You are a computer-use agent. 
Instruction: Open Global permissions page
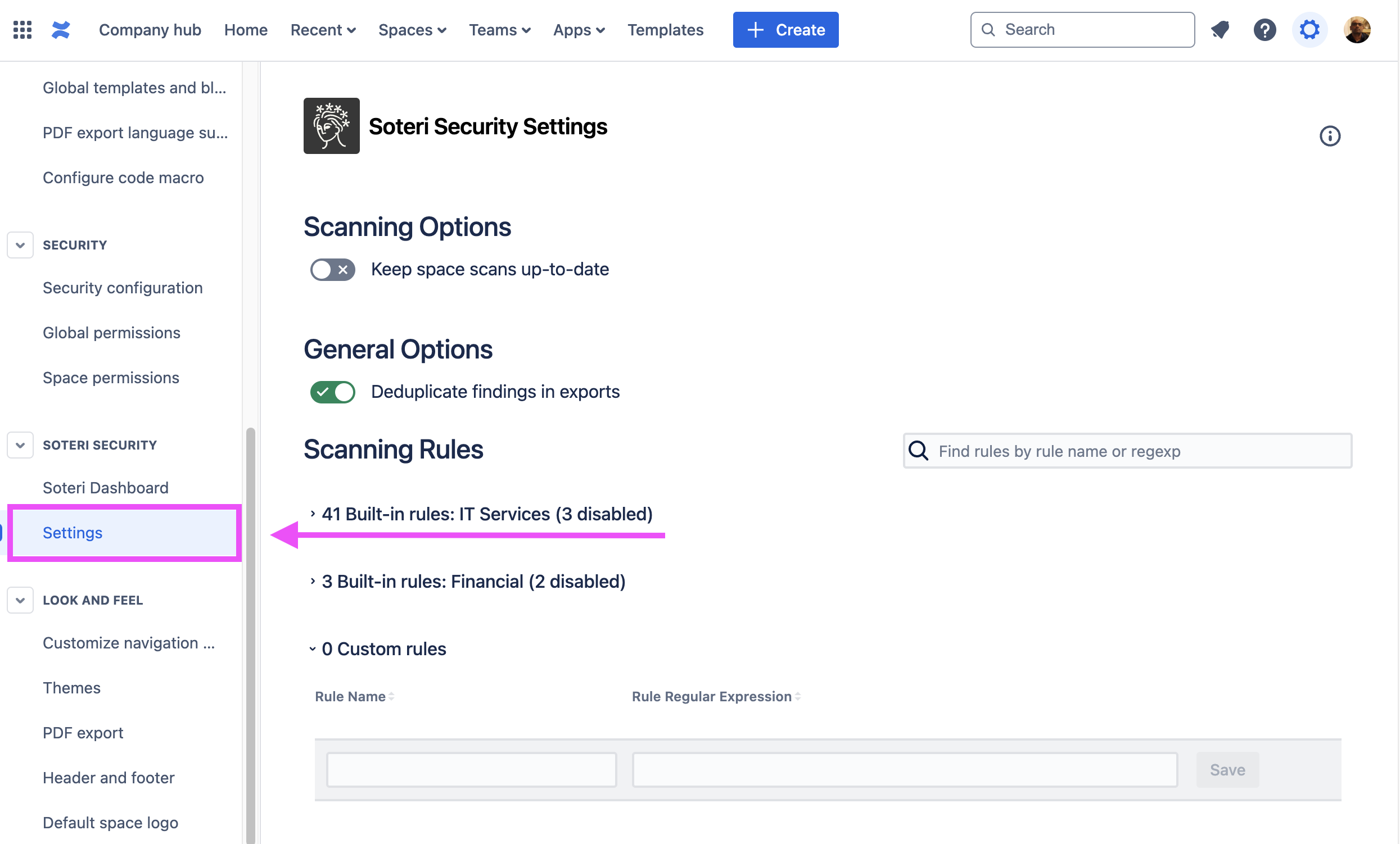[111, 332]
